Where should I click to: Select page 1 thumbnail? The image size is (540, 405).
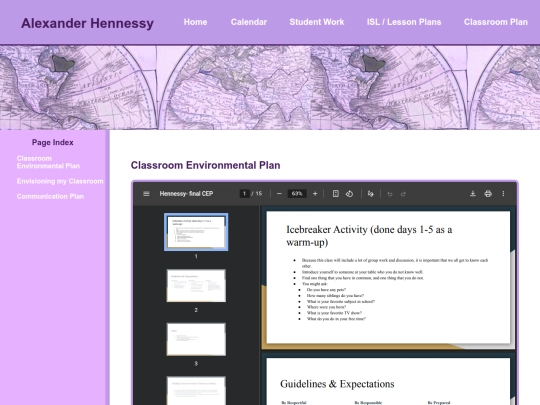[196, 232]
